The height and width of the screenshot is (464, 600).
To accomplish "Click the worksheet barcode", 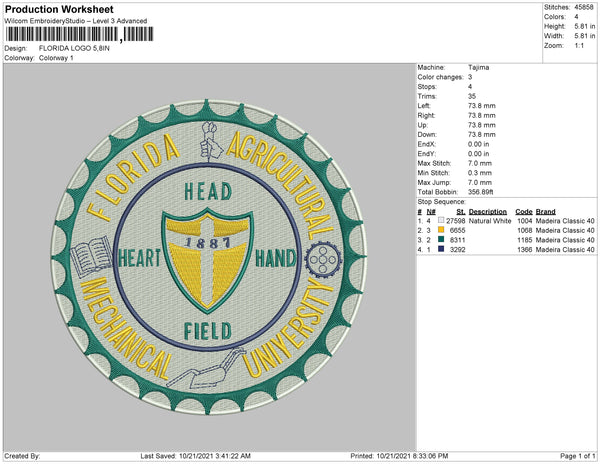I will pos(79,34).
